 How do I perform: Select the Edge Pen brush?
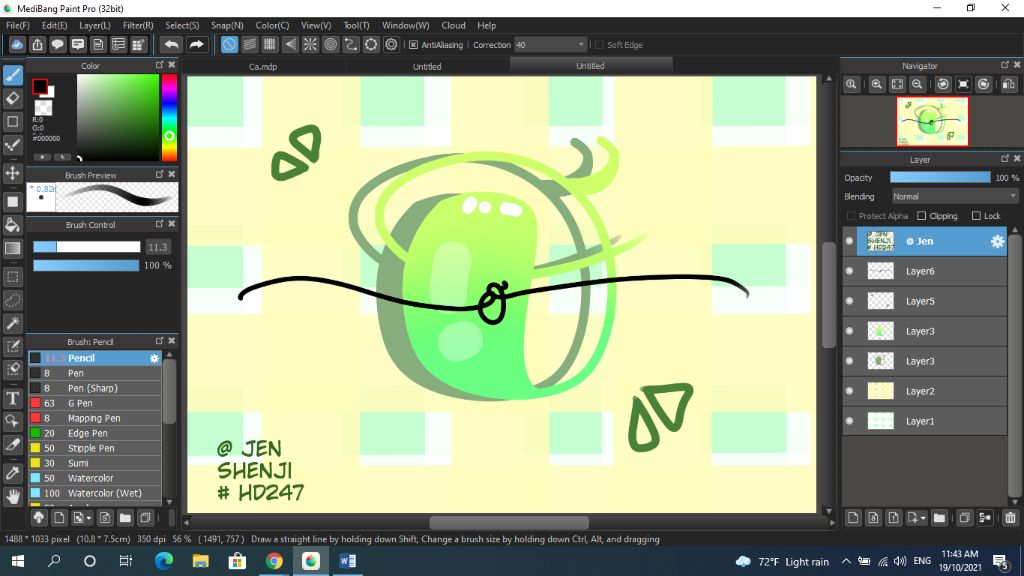(95, 433)
